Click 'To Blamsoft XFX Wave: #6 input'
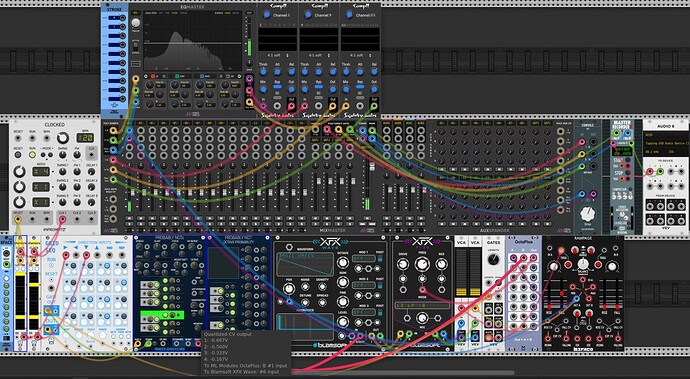This screenshot has height=379, width=690. pos(242,372)
